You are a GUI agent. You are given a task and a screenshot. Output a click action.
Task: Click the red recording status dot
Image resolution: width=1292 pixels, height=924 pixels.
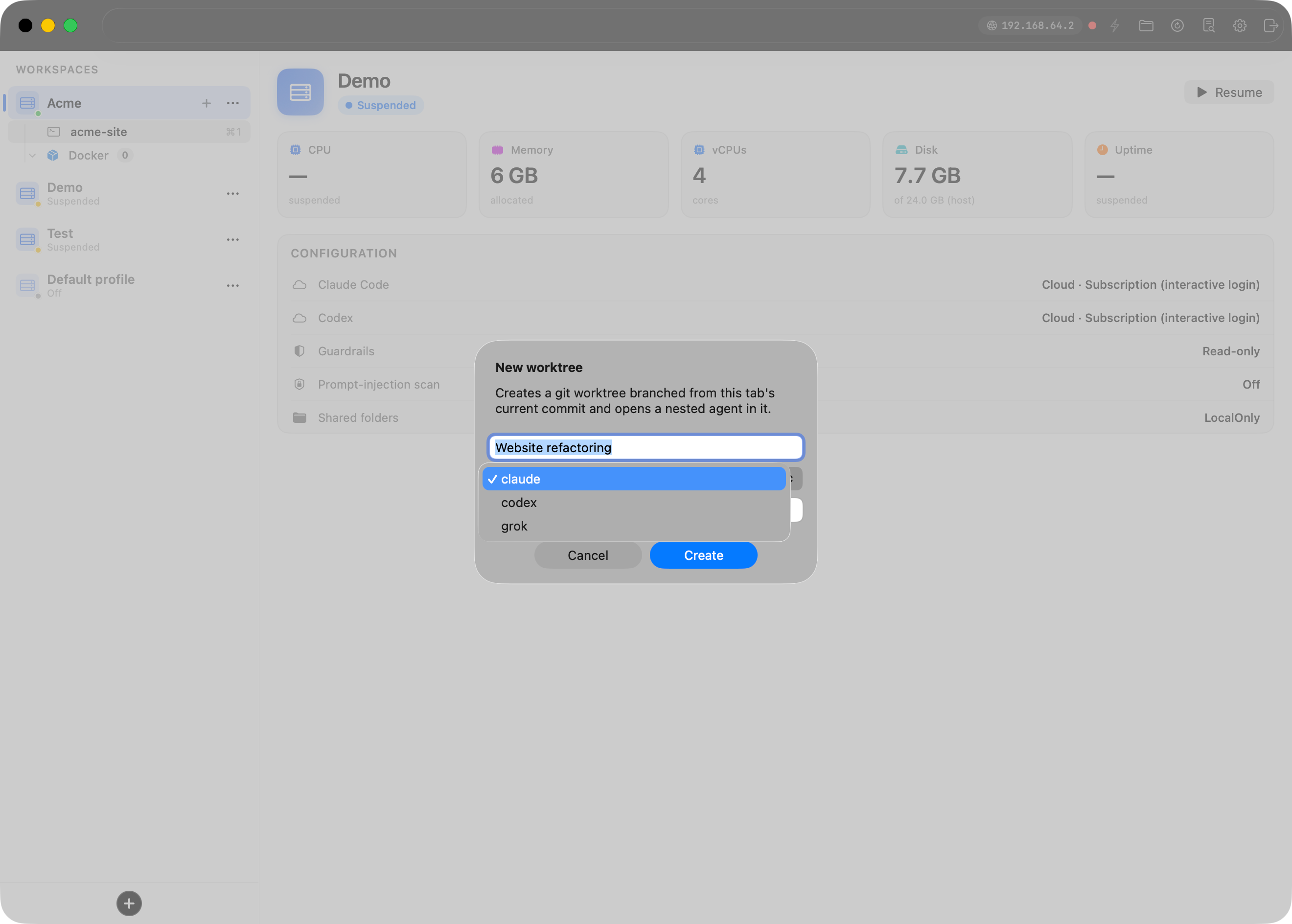1092,25
